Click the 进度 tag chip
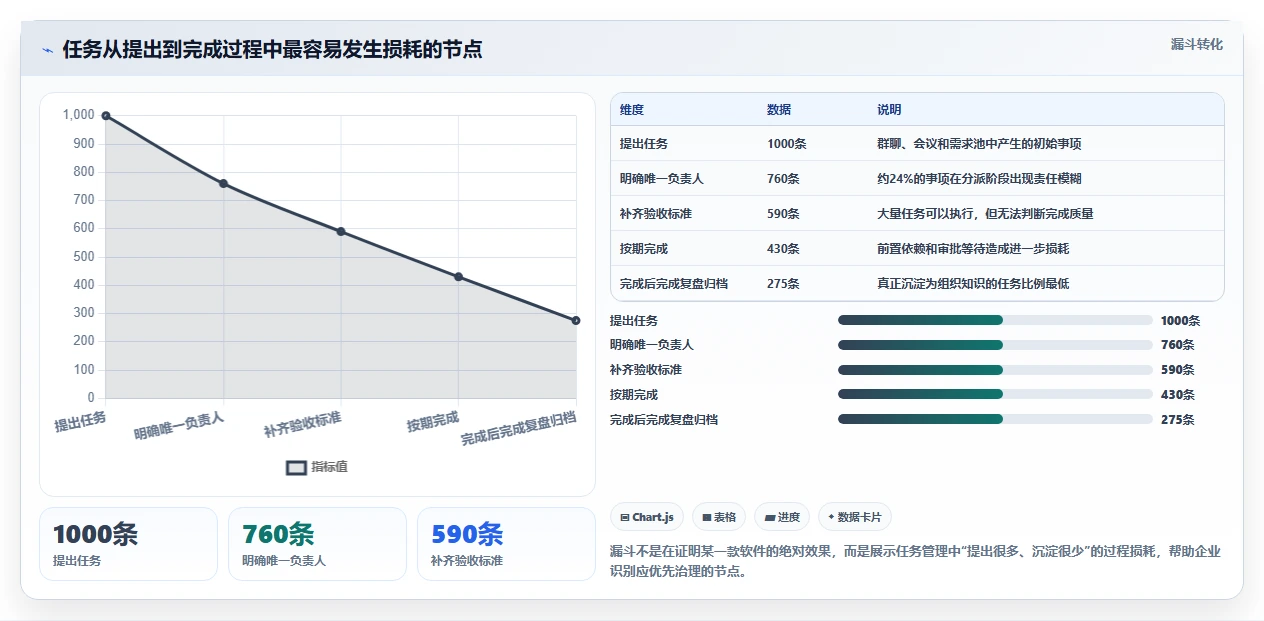The height and width of the screenshot is (621, 1264). [x=782, y=517]
